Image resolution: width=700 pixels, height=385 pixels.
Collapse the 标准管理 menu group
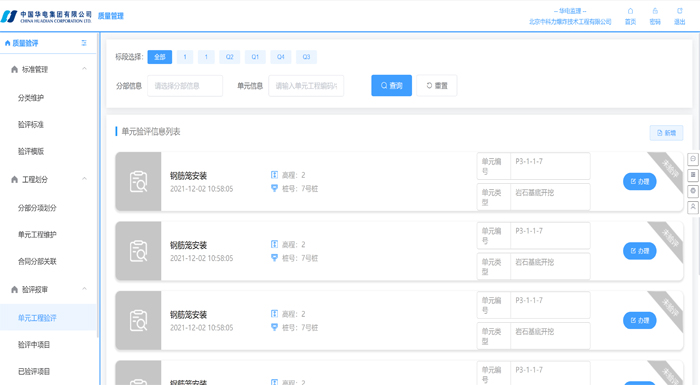(84, 69)
